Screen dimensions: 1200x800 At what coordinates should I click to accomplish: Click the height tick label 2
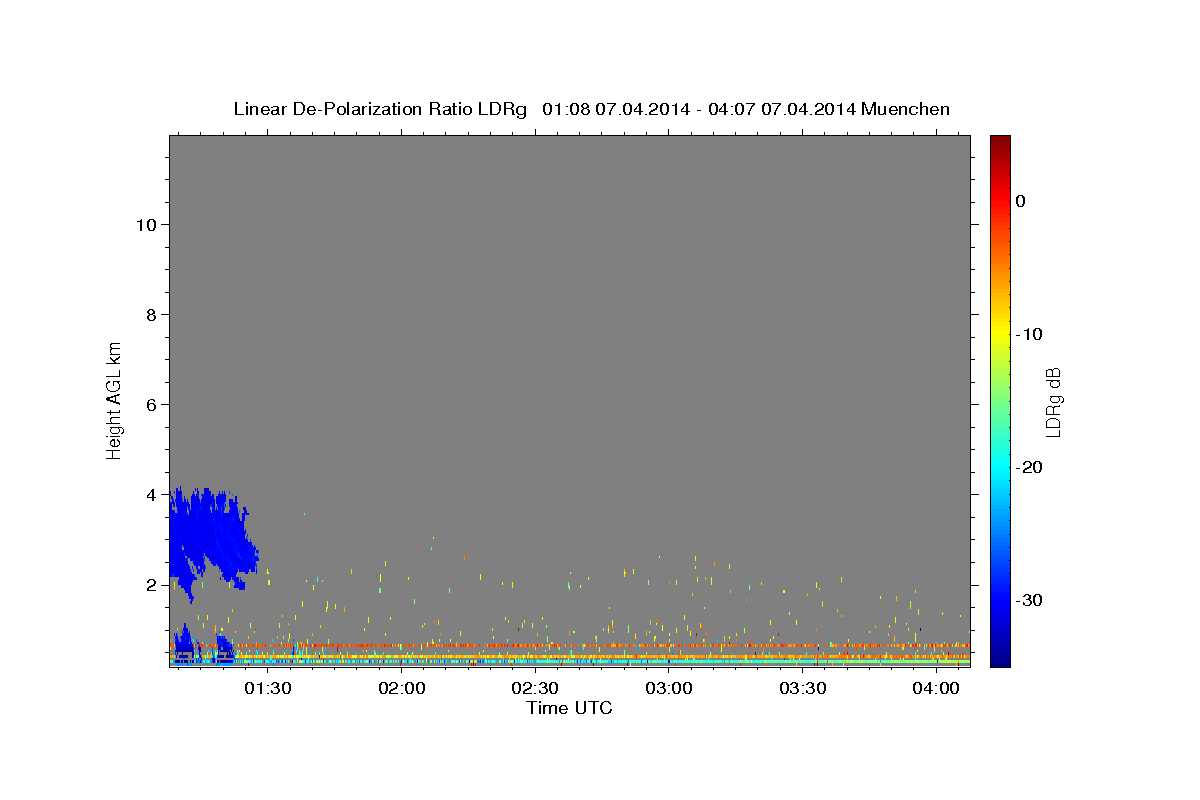(152, 585)
